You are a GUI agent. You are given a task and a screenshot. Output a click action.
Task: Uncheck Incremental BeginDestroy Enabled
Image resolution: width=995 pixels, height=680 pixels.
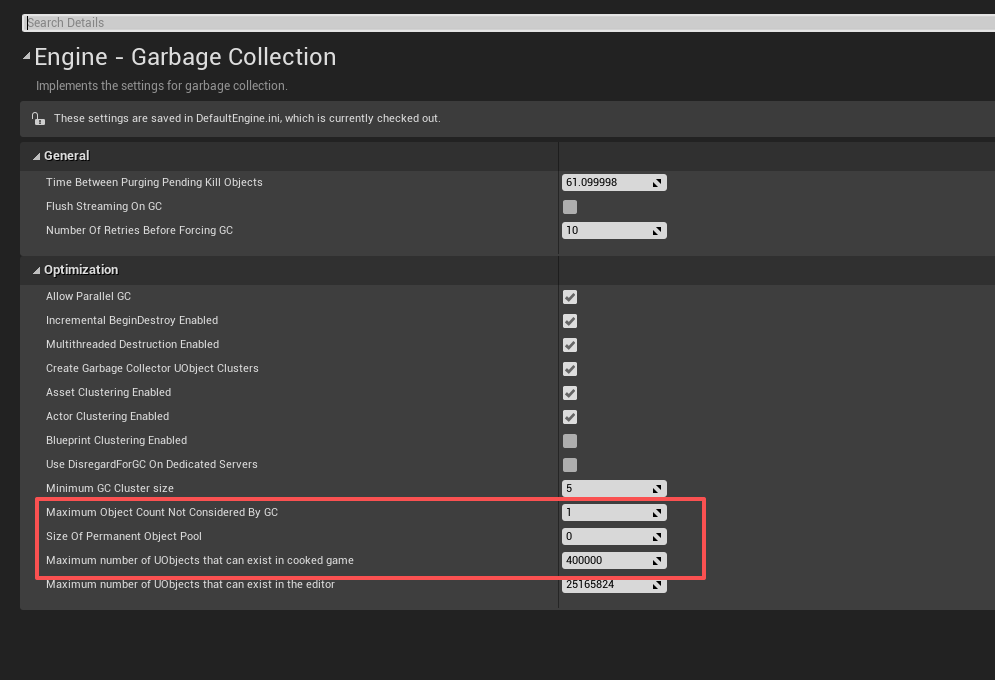coord(570,321)
